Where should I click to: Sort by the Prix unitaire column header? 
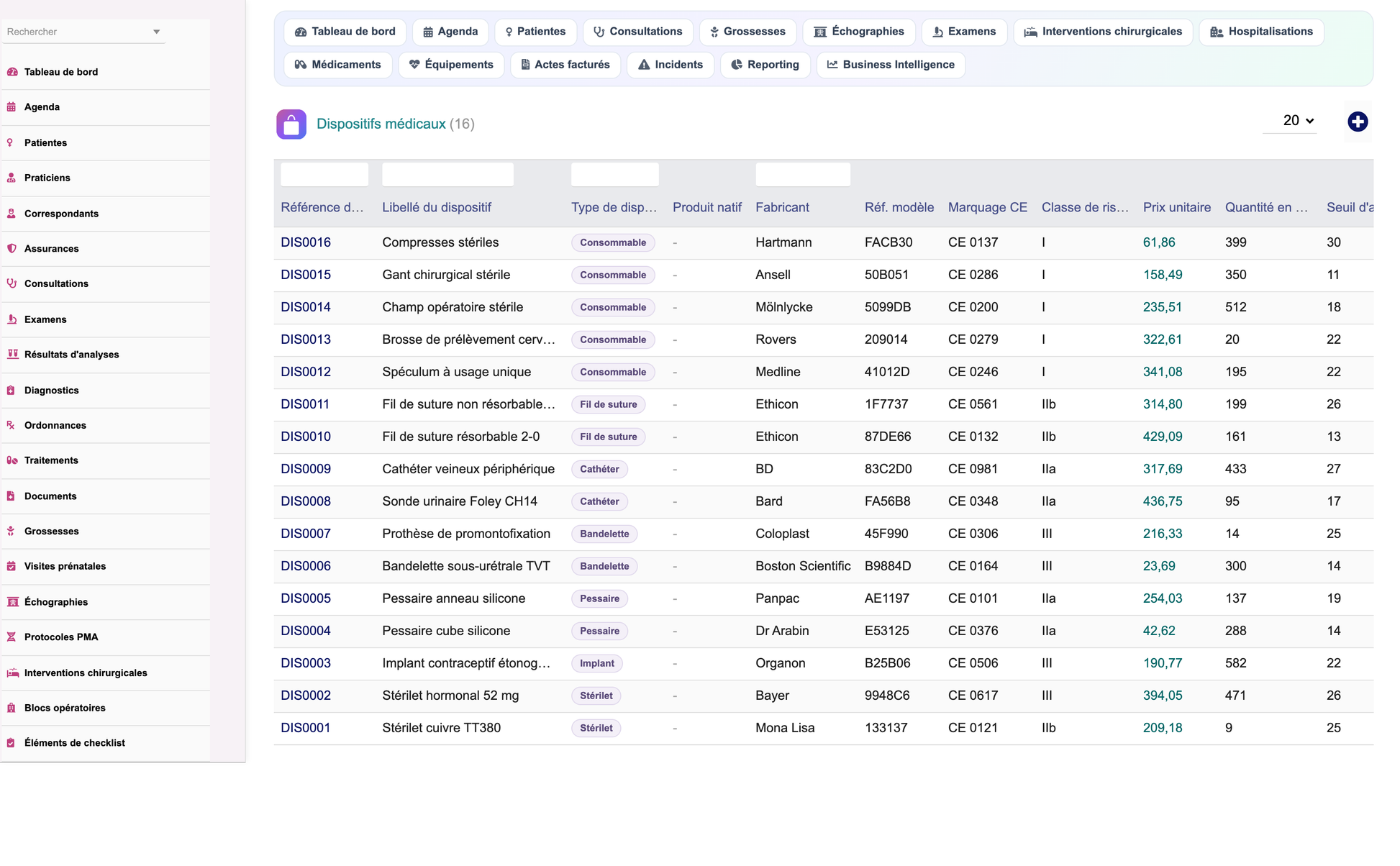(x=1177, y=207)
